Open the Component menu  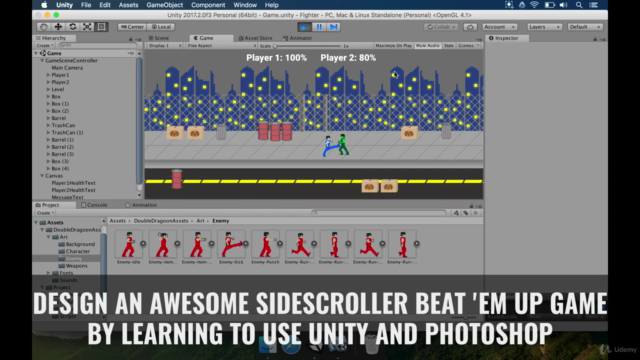click(x=208, y=5)
